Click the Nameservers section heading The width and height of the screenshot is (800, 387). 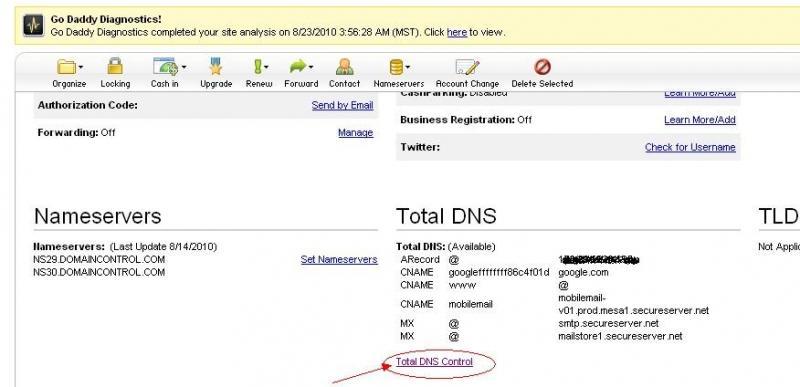pyautogui.click(x=97, y=216)
